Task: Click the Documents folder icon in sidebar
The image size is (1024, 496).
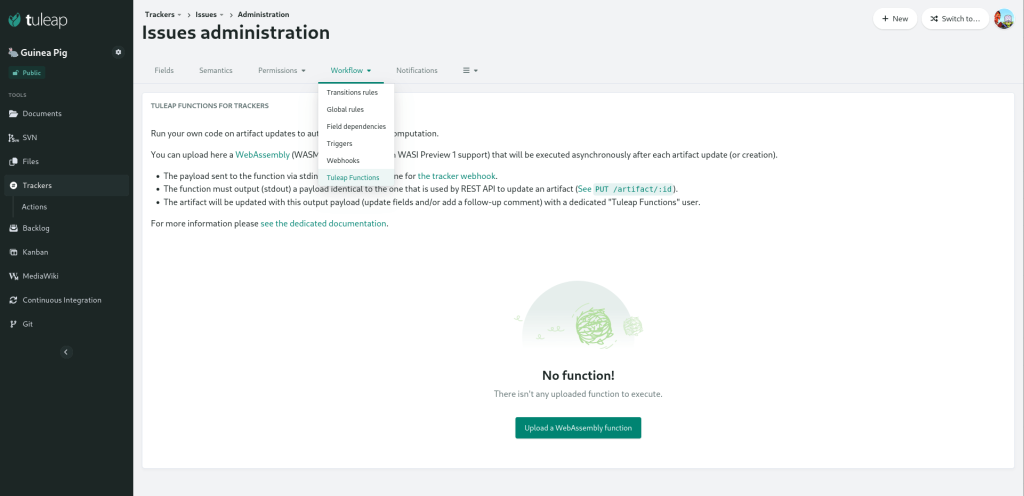Action: coord(13,114)
